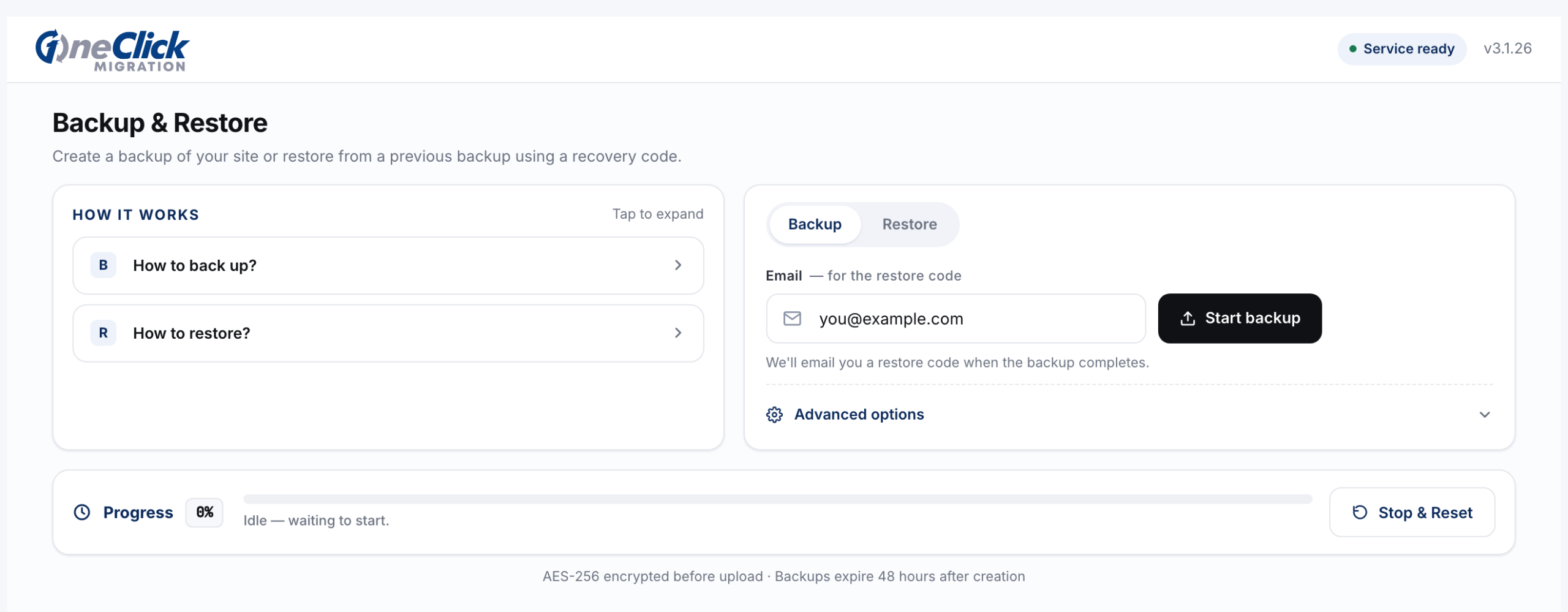Click the HOW IT WORKS heading
This screenshot has width=1568, height=612.
[136, 215]
